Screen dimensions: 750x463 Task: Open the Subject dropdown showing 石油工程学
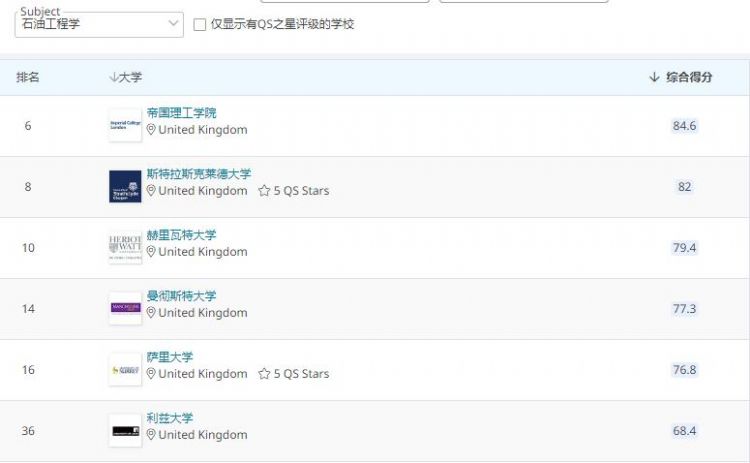[x=99, y=24]
